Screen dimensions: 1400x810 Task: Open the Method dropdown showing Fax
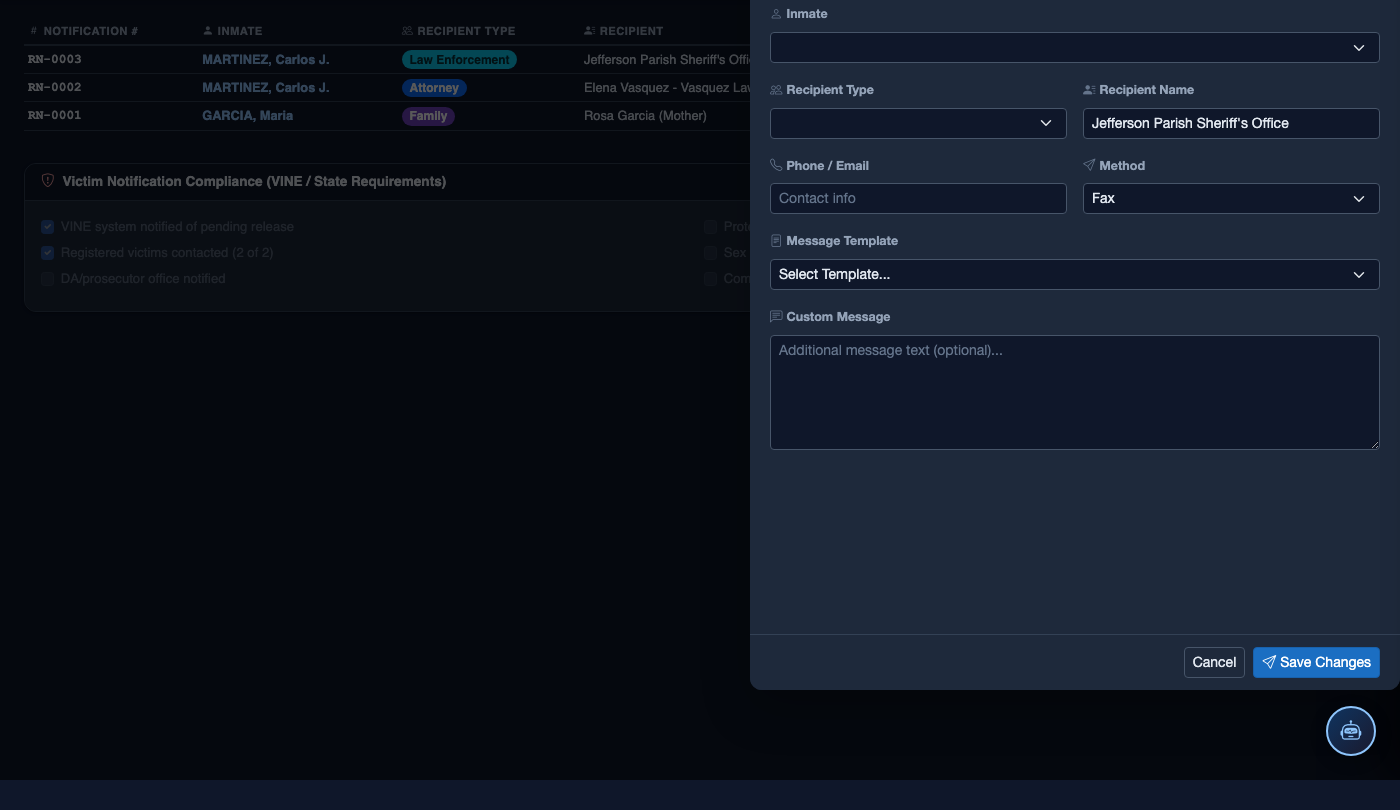pyautogui.click(x=1231, y=198)
